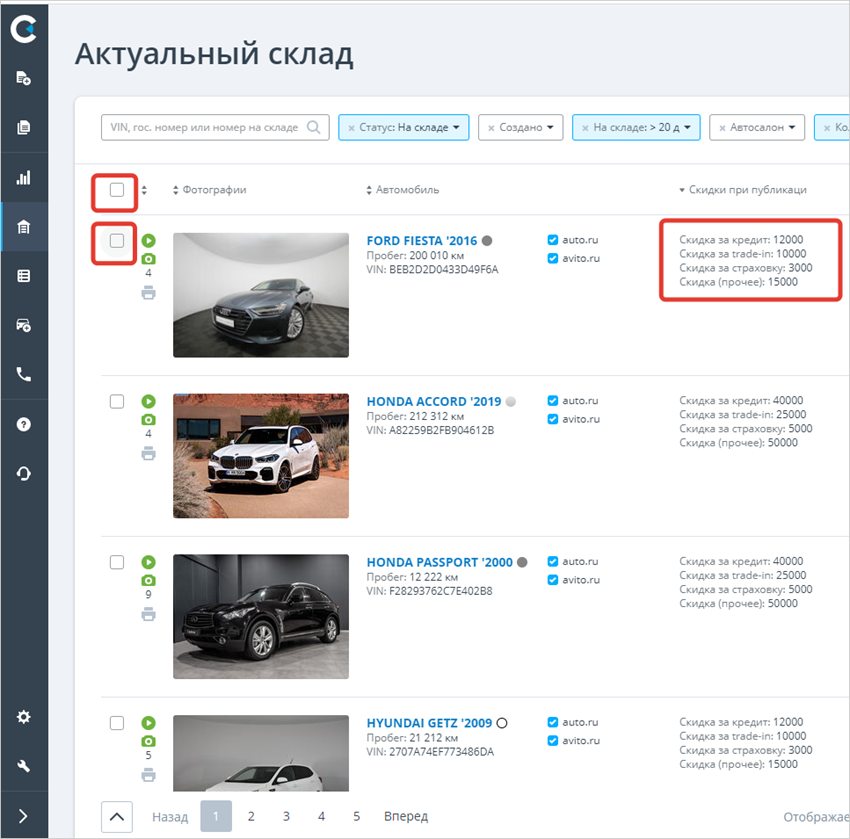Image resolution: width=850 pixels, height=839 pixels.
Task: Open the documents copy sidebar icon
Action: [x=23, y=127]
